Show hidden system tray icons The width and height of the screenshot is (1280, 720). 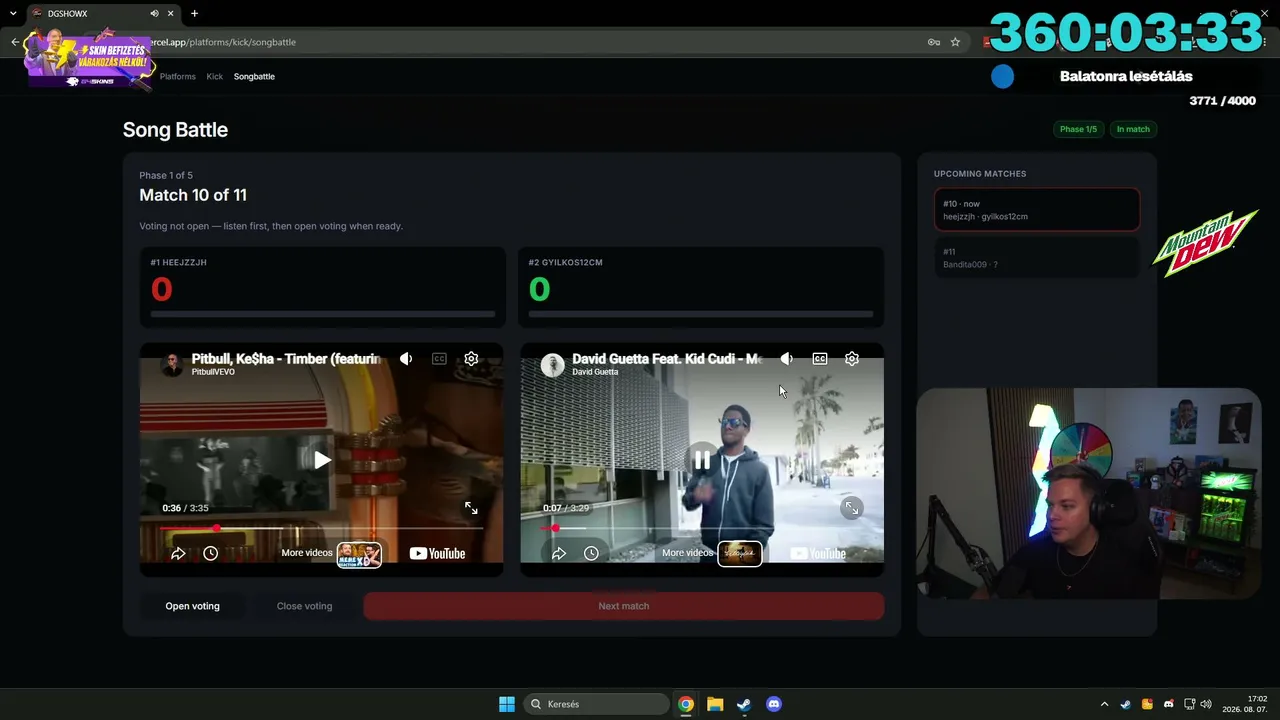point(1104,704)
